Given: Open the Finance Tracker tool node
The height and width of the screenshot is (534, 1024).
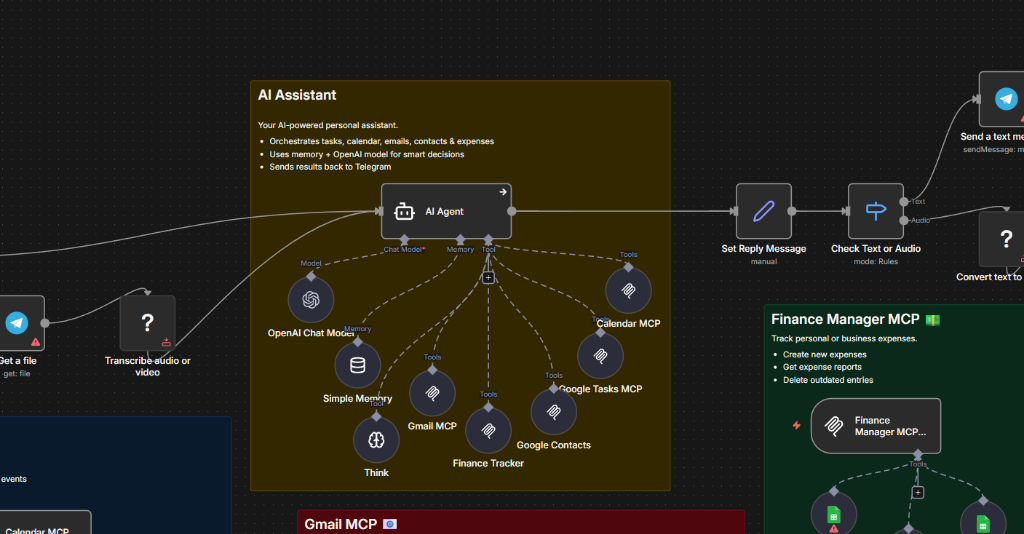Looking at the screenshot, I should point(488,430).
